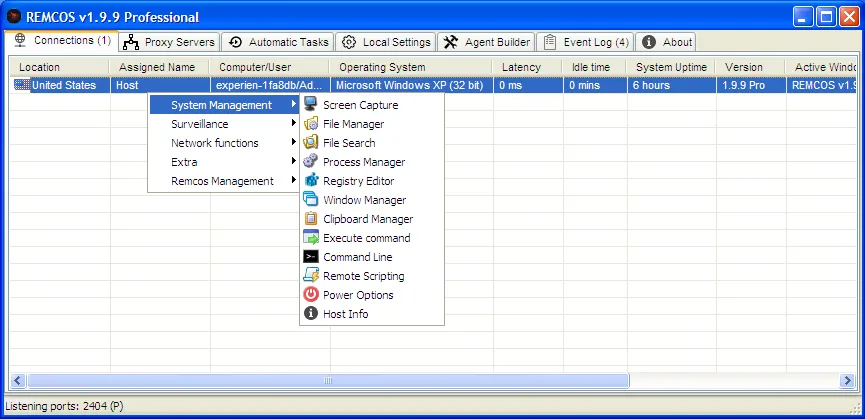Click the red Power Options icon
This screenshot has width=865, height=419.
pyautogui.click(x=311, y=294)
